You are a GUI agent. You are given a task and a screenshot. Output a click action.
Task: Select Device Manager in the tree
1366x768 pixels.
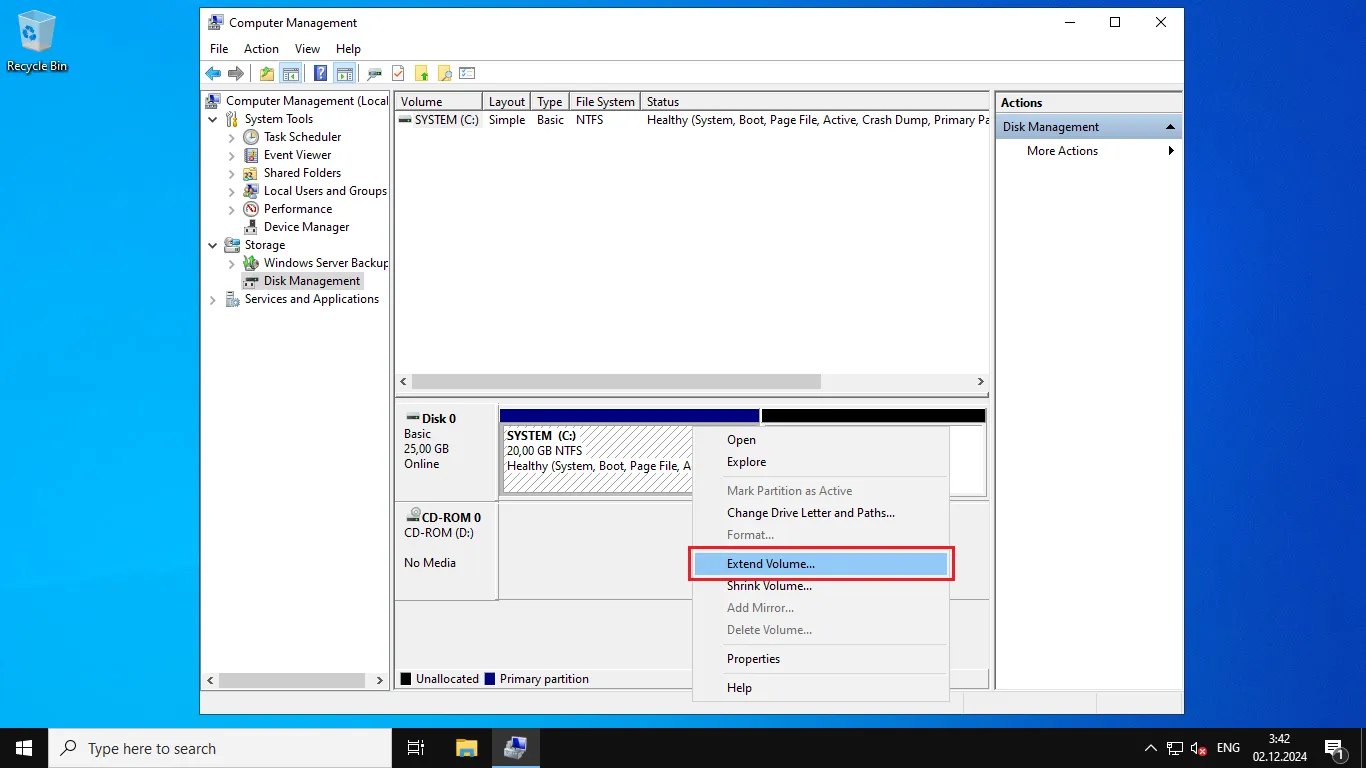coord(306,227)
